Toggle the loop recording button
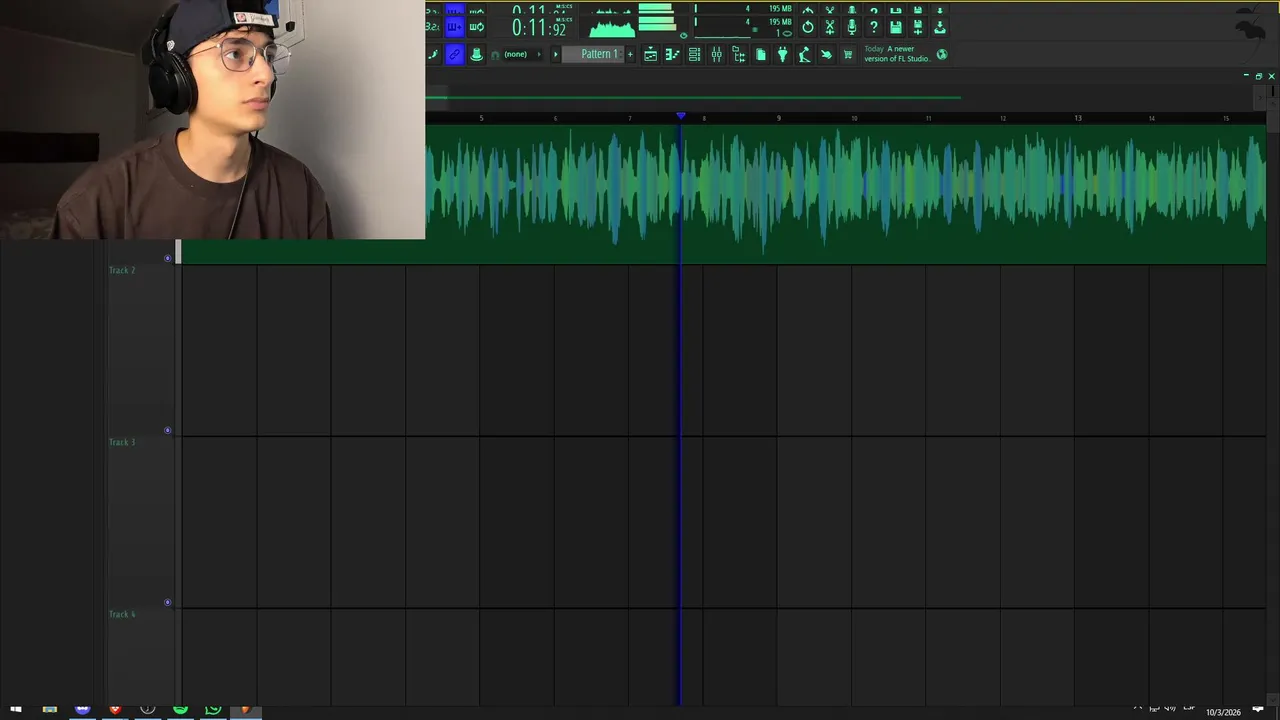1280x720 pixels. [477, 27]
